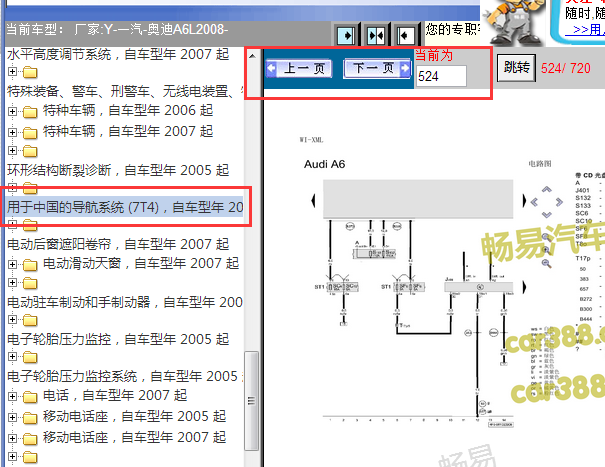Click the collapse-both-sides arrows toolbar button
Screen dimensions: 605x467
pyautogui.click(x=376, y=36)
